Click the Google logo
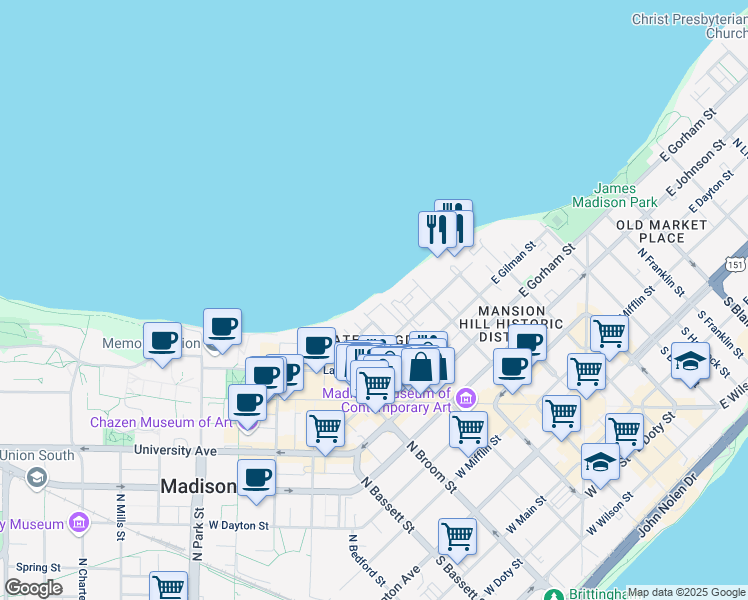 34,588
